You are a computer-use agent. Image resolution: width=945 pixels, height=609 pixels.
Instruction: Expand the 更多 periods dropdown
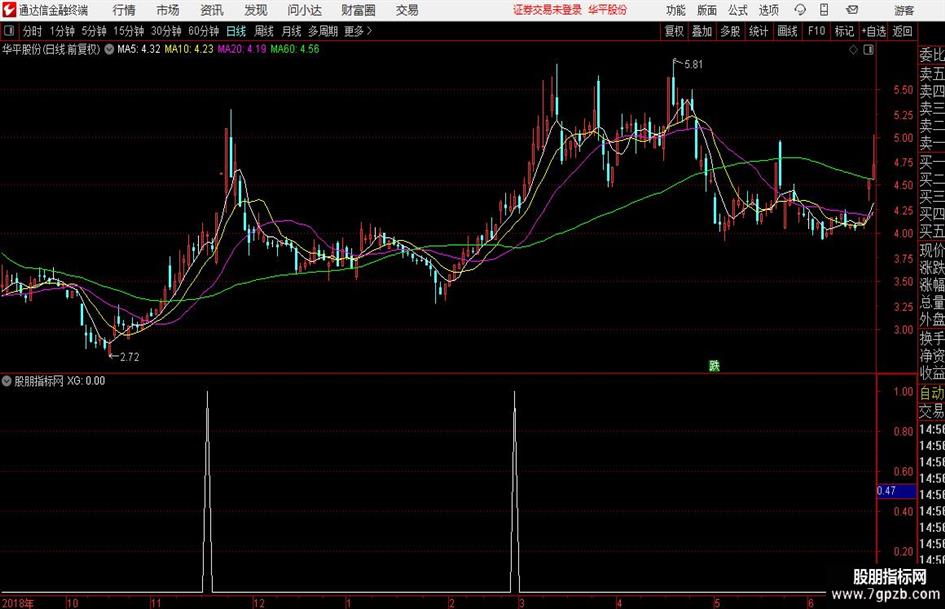[x=358, y=31]
